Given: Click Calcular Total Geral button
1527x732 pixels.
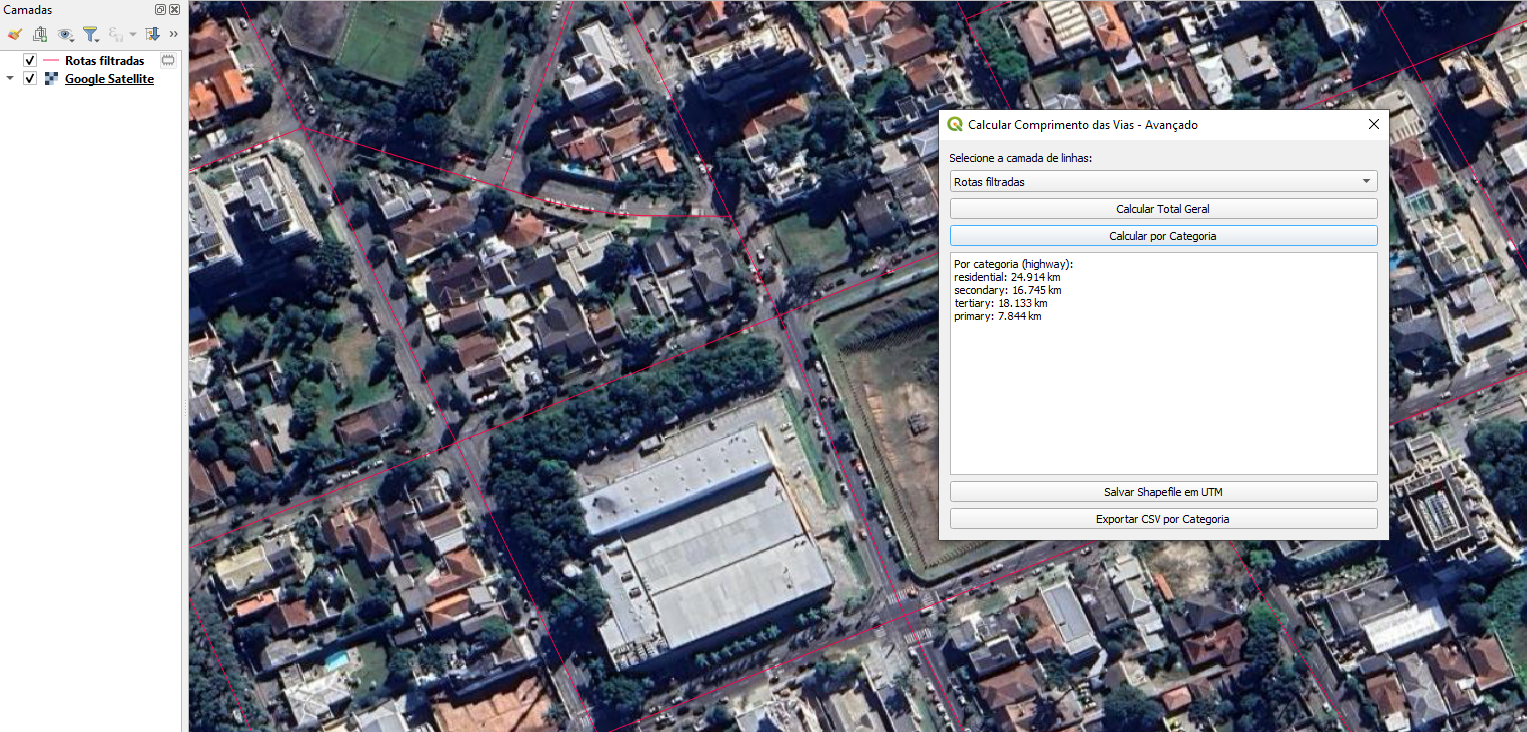Looking at the screenshot, I should point(1163,209).
